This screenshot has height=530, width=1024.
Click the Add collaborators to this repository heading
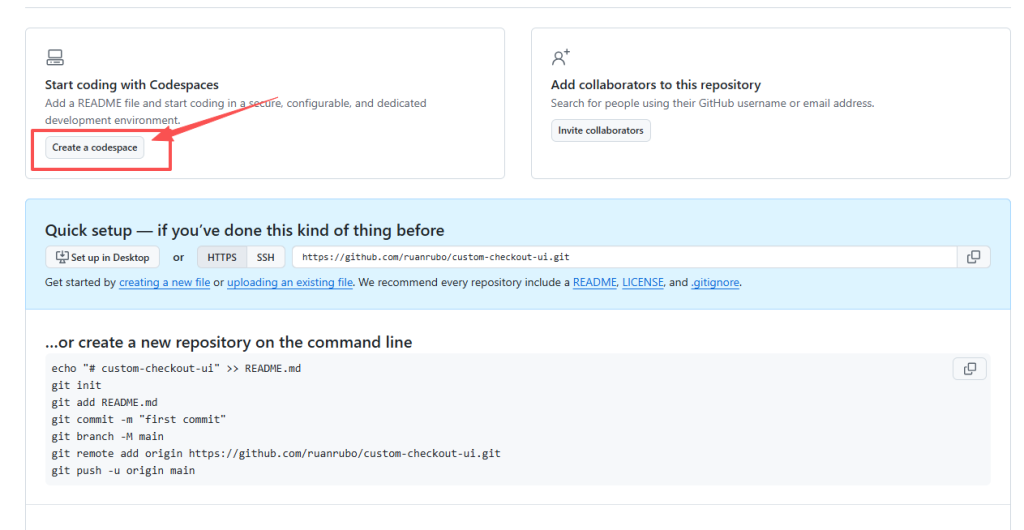[655, 85]
